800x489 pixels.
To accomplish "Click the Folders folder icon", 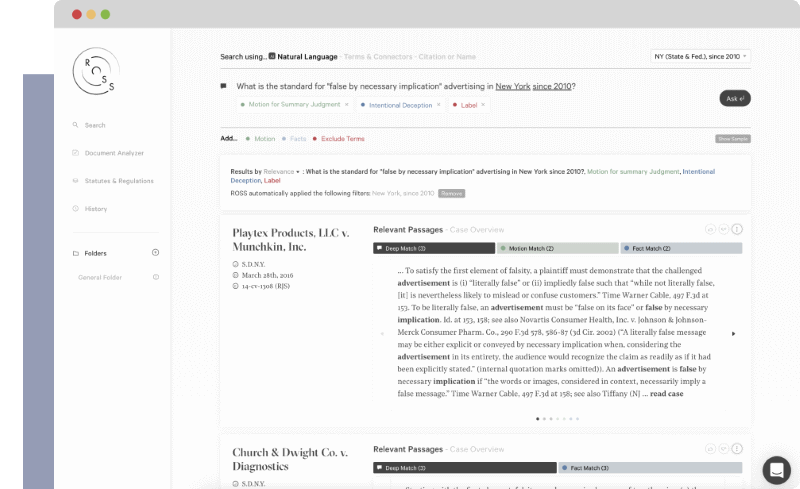I will click(76, 253).
